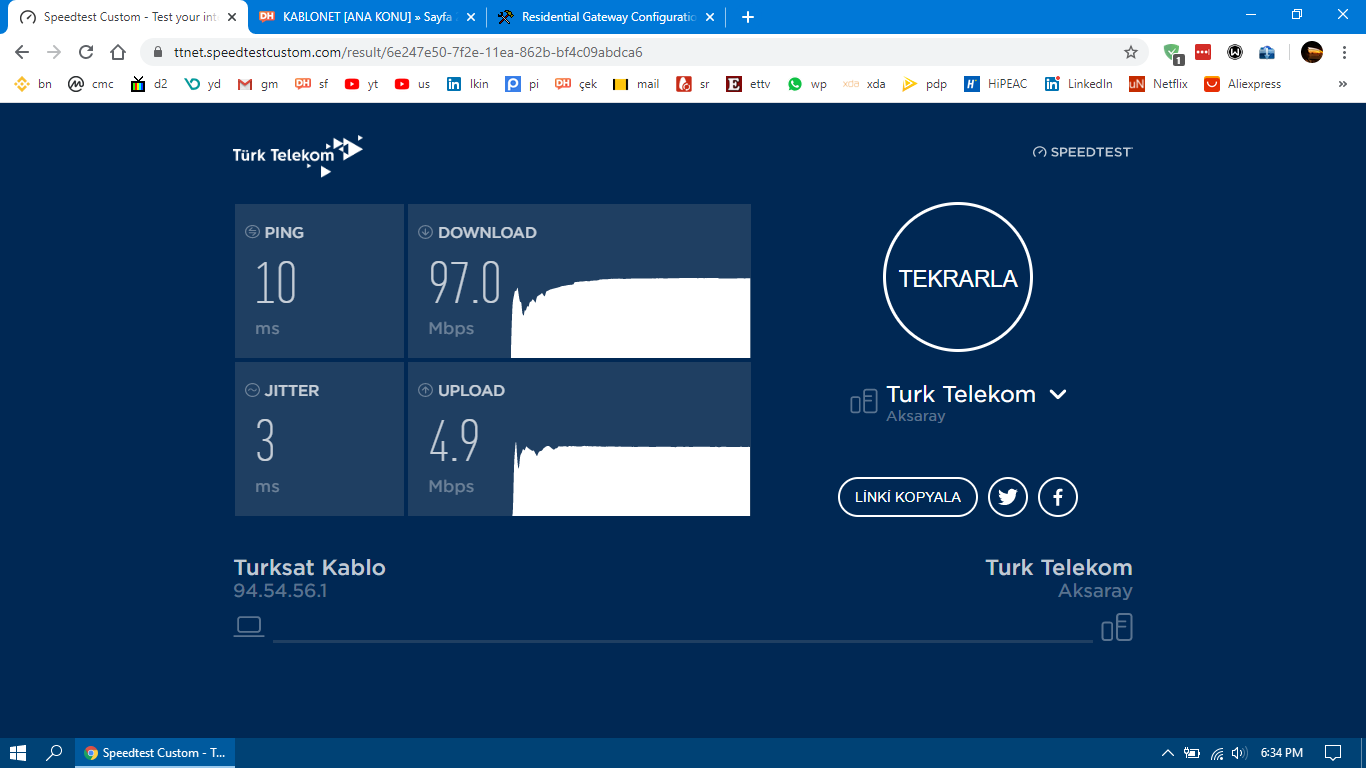The width and height of the screenshot is (1366, 768).
Task: Click the address bar URL field
Action: tap(645, 52)
